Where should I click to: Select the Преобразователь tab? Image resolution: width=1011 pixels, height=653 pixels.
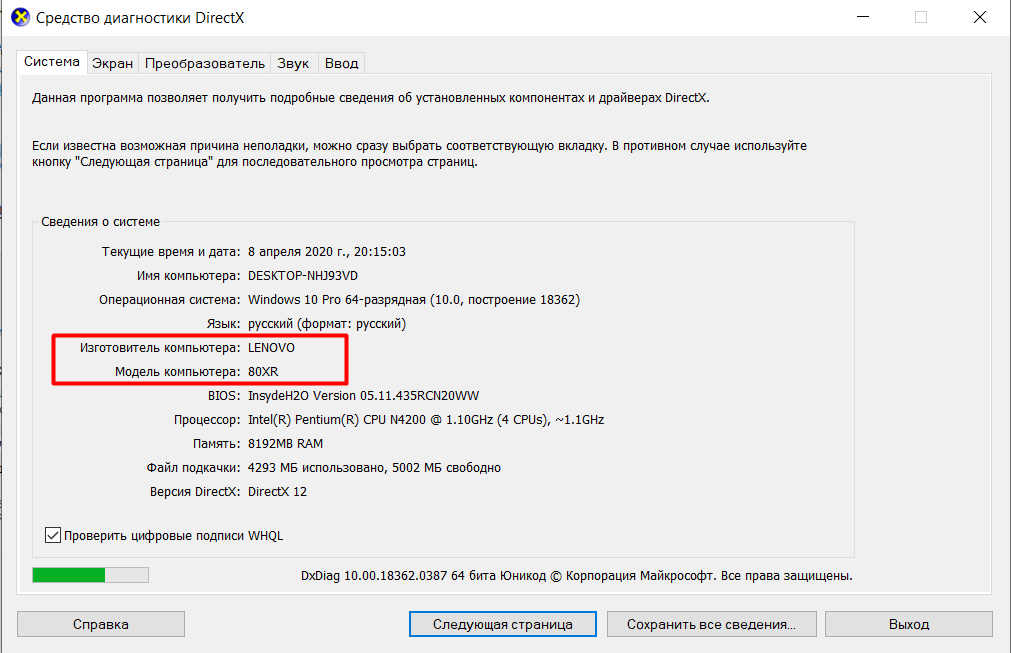pyautogui.click(x=205, y=63)
